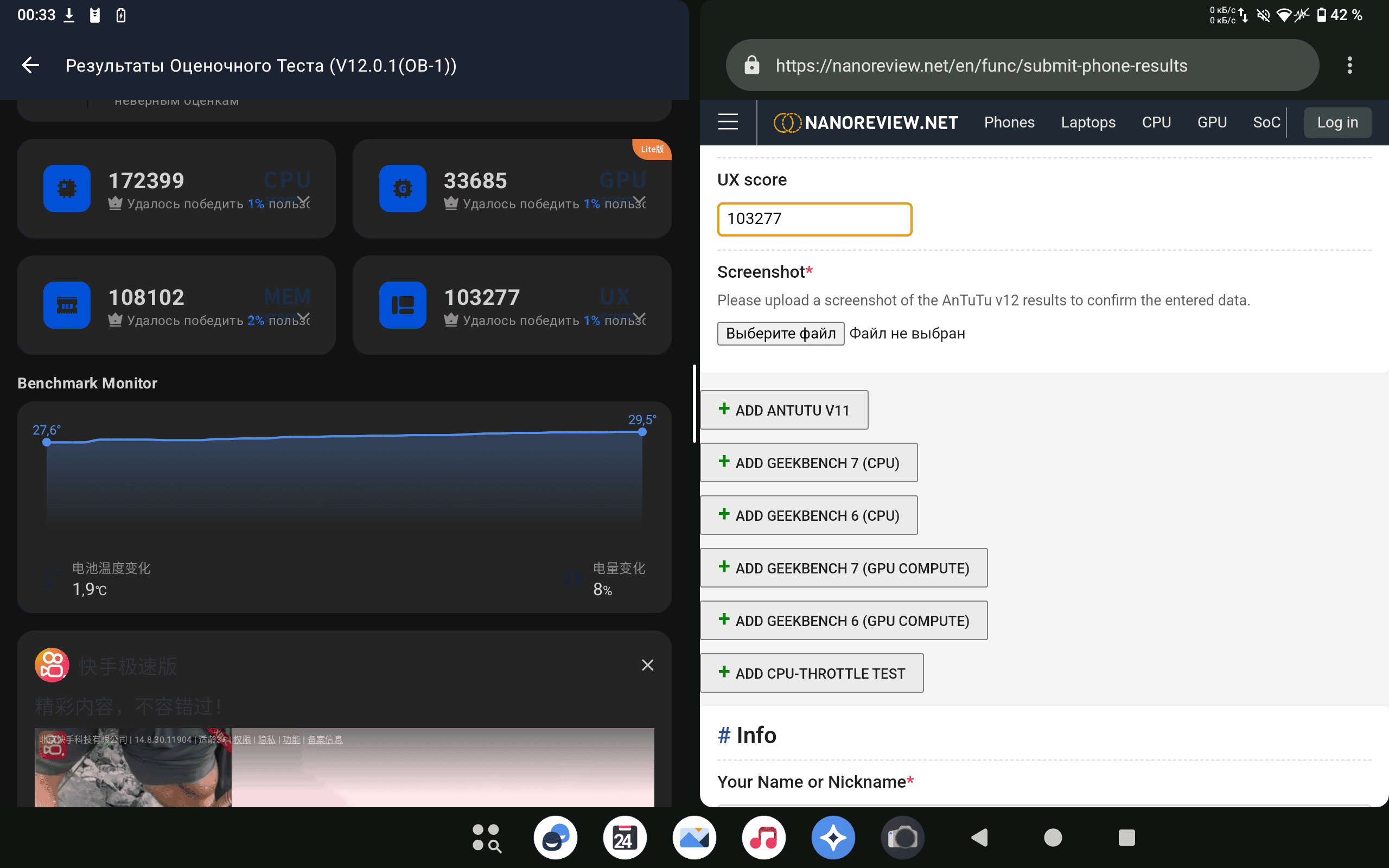Open the Laptops menu item

pos(1088,122)
